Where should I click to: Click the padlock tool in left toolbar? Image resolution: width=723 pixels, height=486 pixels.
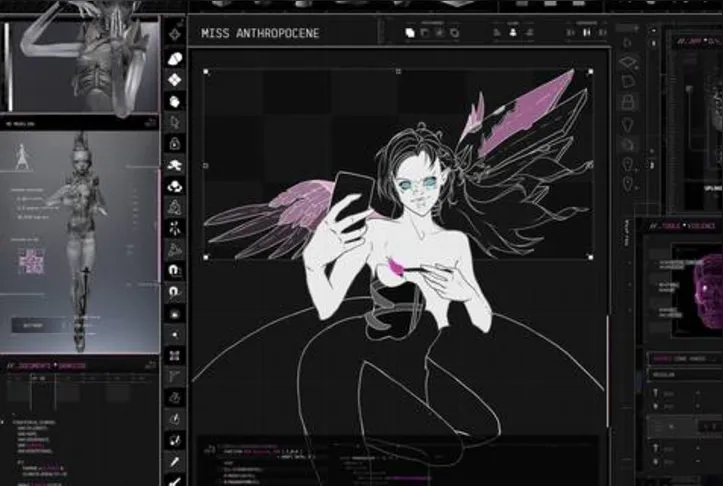point(175,143)
